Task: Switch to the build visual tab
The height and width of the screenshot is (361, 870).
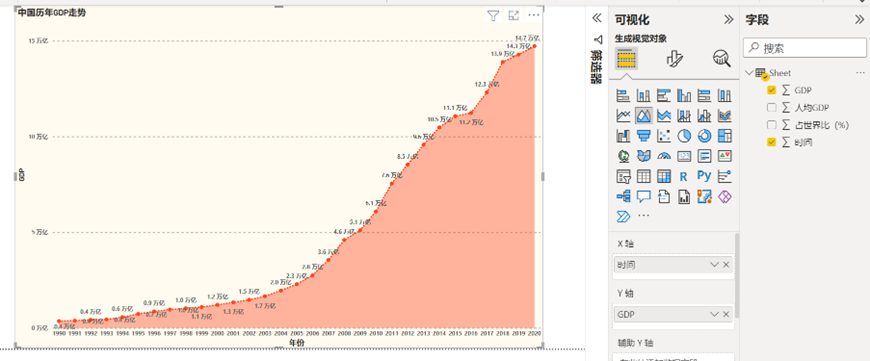Action: pos(626,58)
